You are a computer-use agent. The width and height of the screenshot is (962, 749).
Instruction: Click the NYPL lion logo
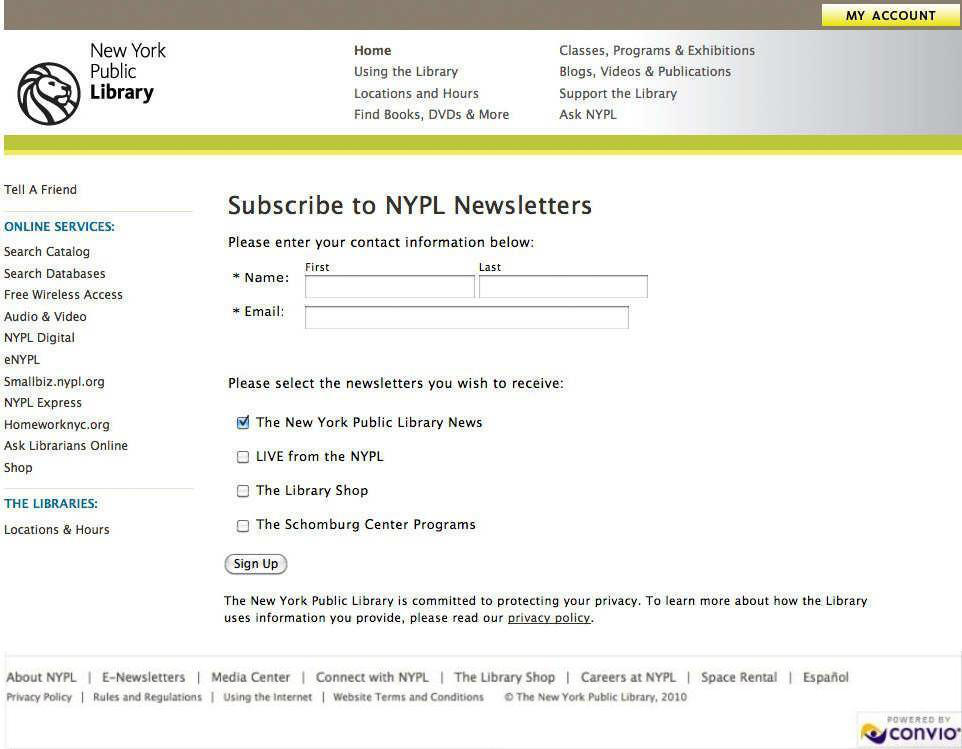pyautogui.click(x=48, y=93)
